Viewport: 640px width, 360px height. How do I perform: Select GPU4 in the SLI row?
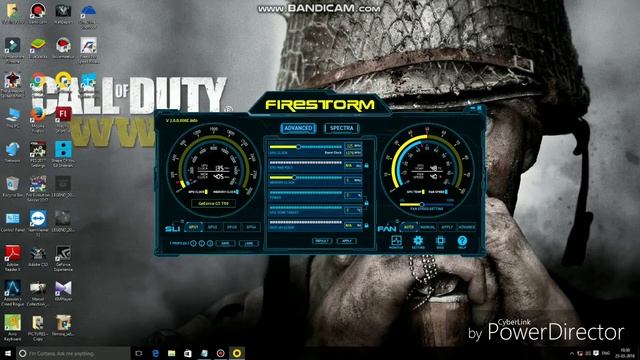[x=251, y=227]
